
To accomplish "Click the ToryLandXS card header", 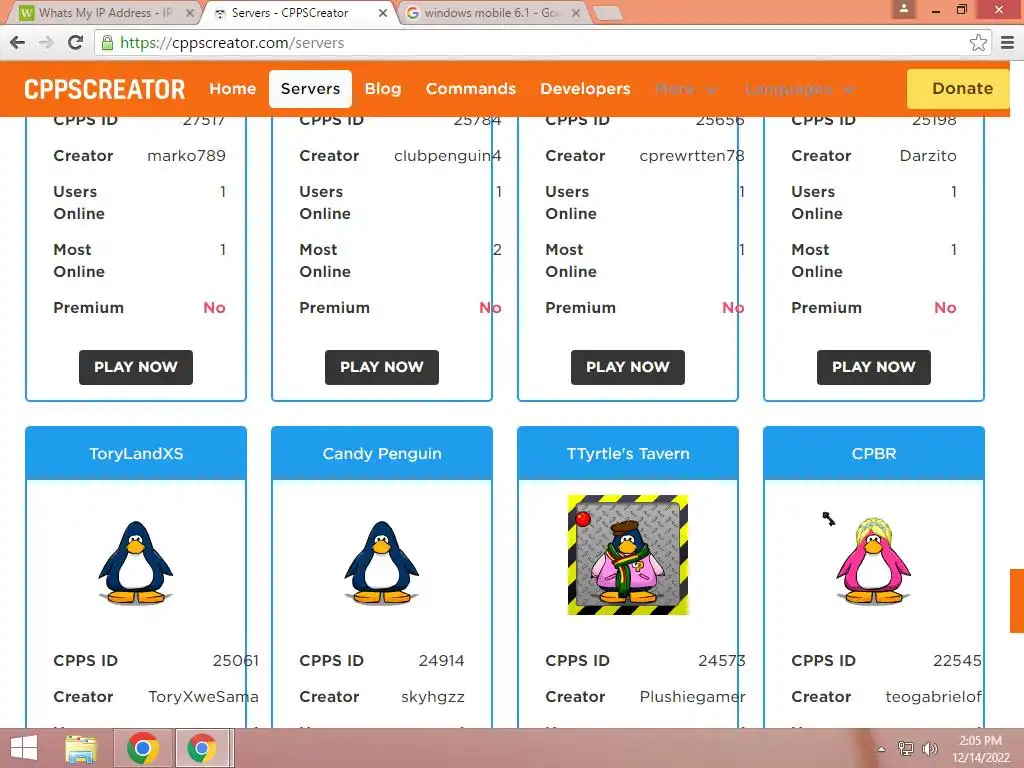I will coord(136,453).
